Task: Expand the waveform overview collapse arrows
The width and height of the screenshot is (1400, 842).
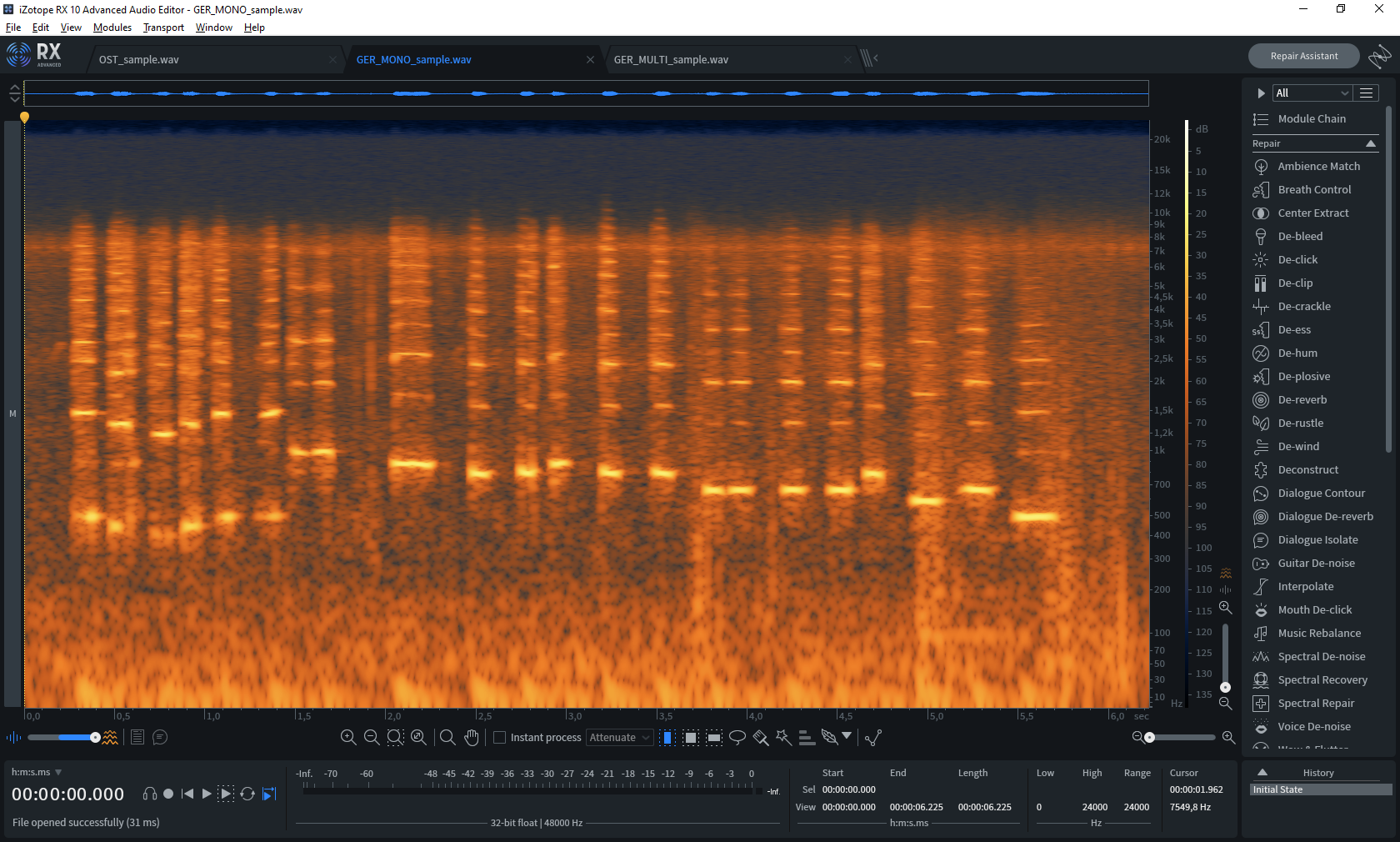Action: coord(14,93)
